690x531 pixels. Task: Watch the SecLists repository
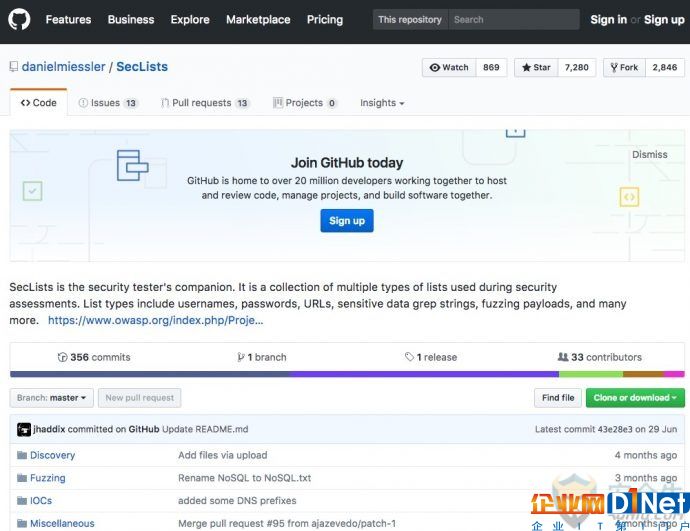coord(449,67)
